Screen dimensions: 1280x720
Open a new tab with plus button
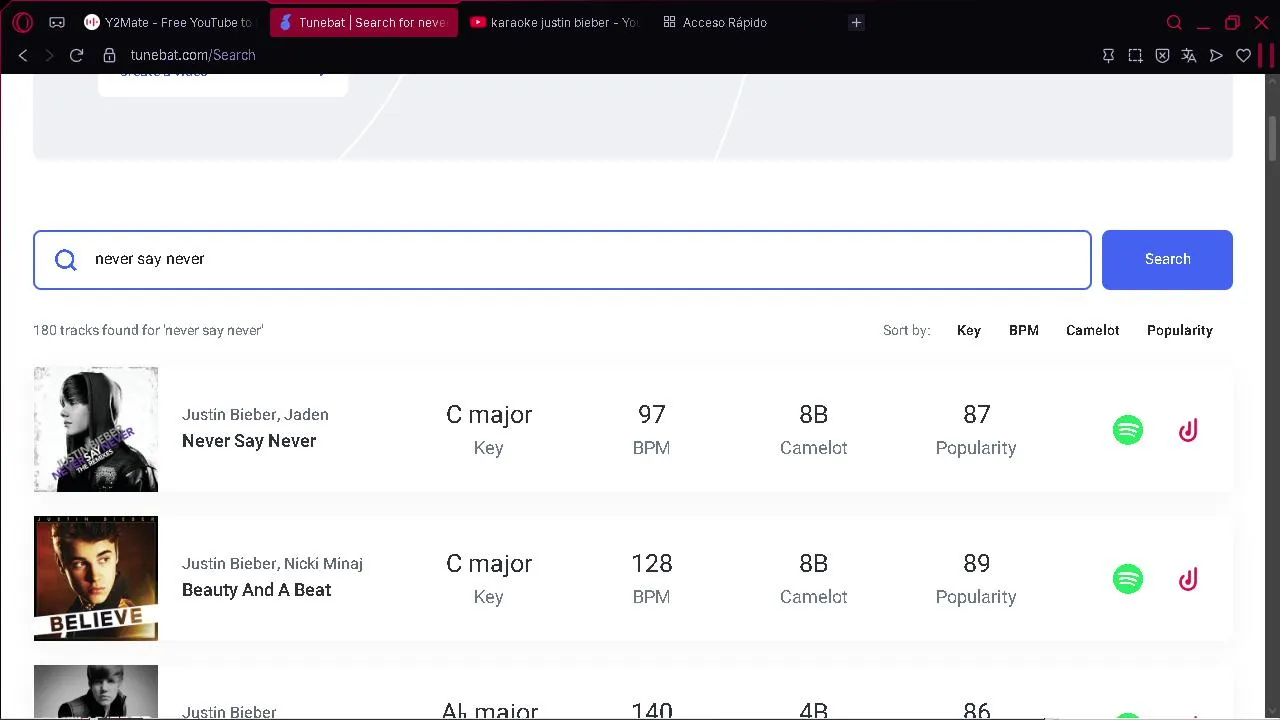[x=856, y=22]
